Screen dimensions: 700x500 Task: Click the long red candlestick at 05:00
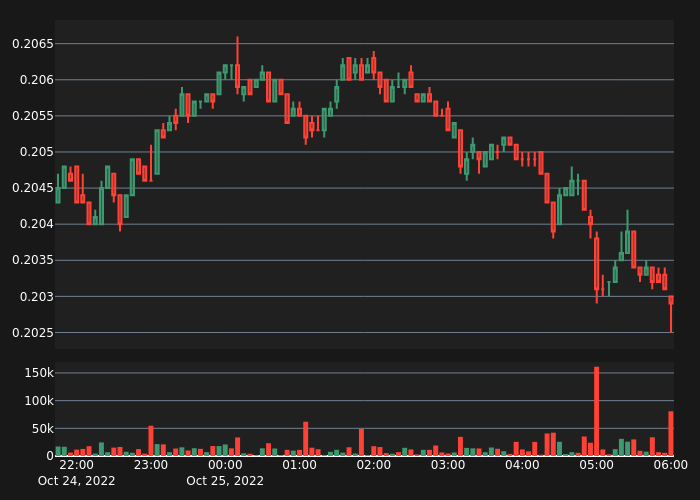pyautogui.click(x=596, y=267)
